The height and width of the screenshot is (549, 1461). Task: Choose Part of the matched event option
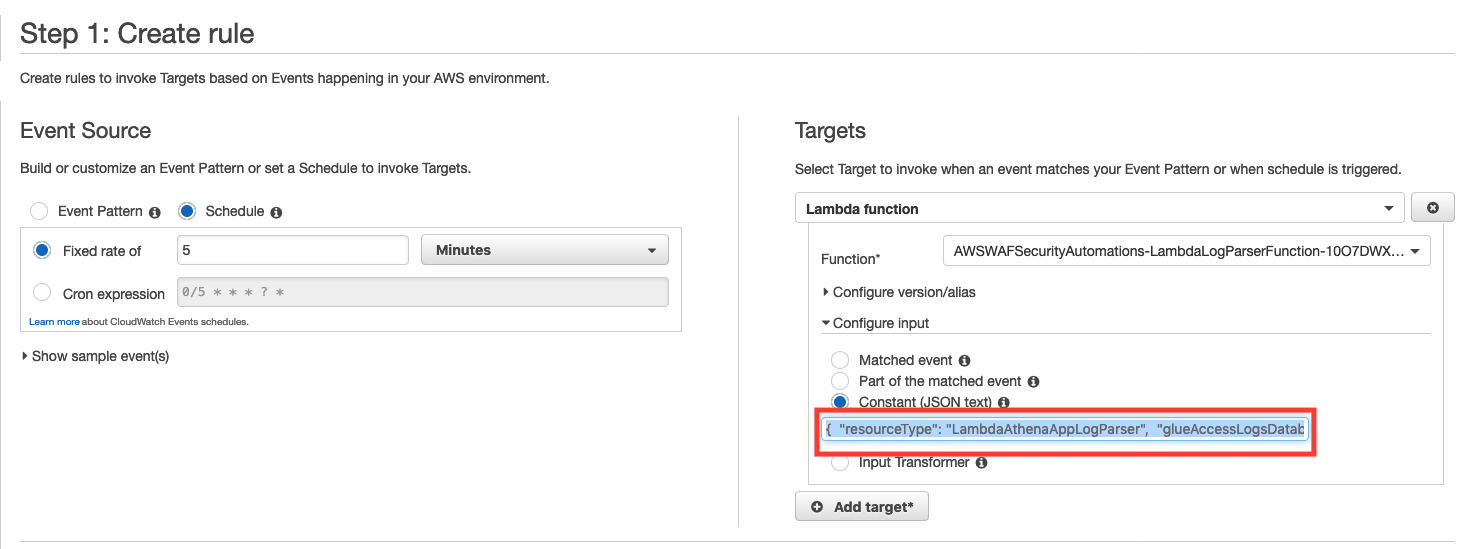coord(840,381)
